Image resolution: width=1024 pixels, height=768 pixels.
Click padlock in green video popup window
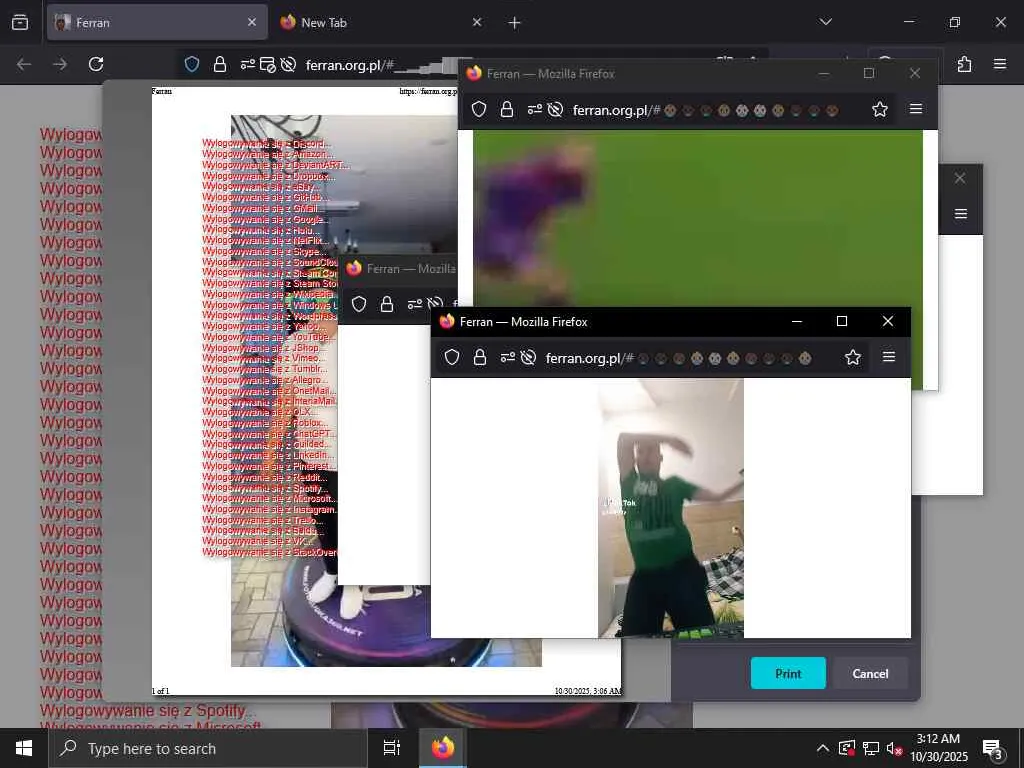[x=507, y=109]
